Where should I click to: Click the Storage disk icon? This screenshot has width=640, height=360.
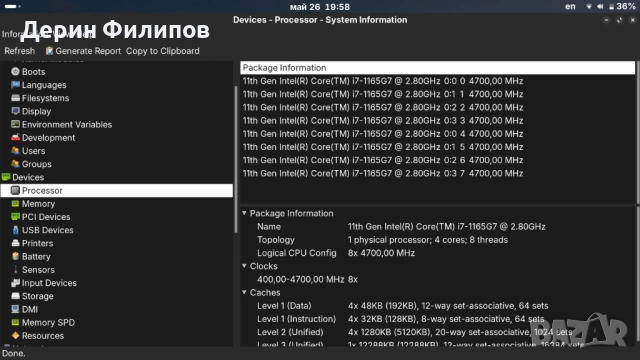click(16, 296)
